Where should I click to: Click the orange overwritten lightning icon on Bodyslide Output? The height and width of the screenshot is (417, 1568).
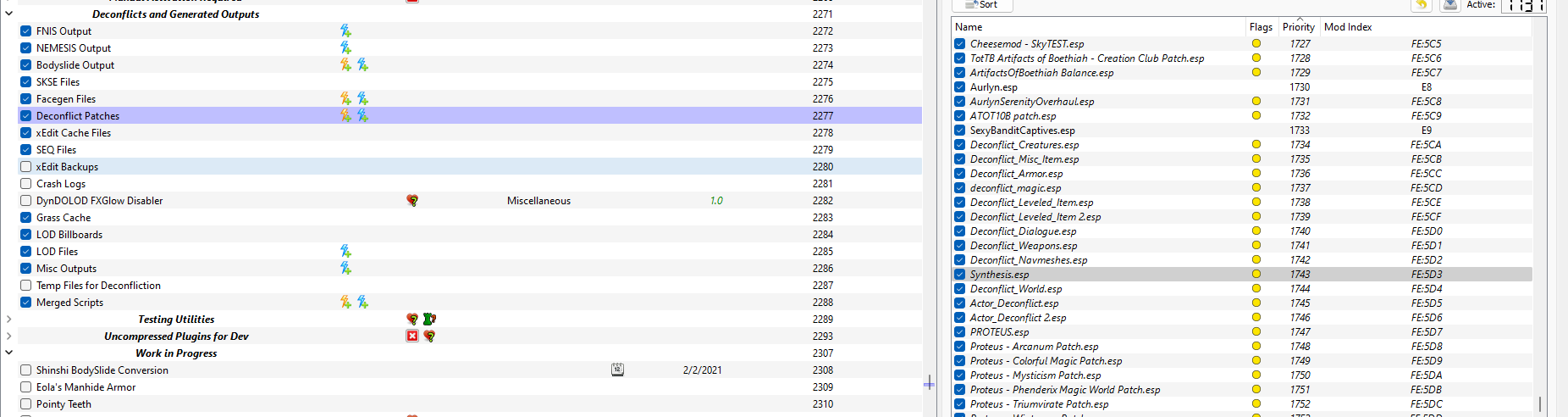click(345, 65)
